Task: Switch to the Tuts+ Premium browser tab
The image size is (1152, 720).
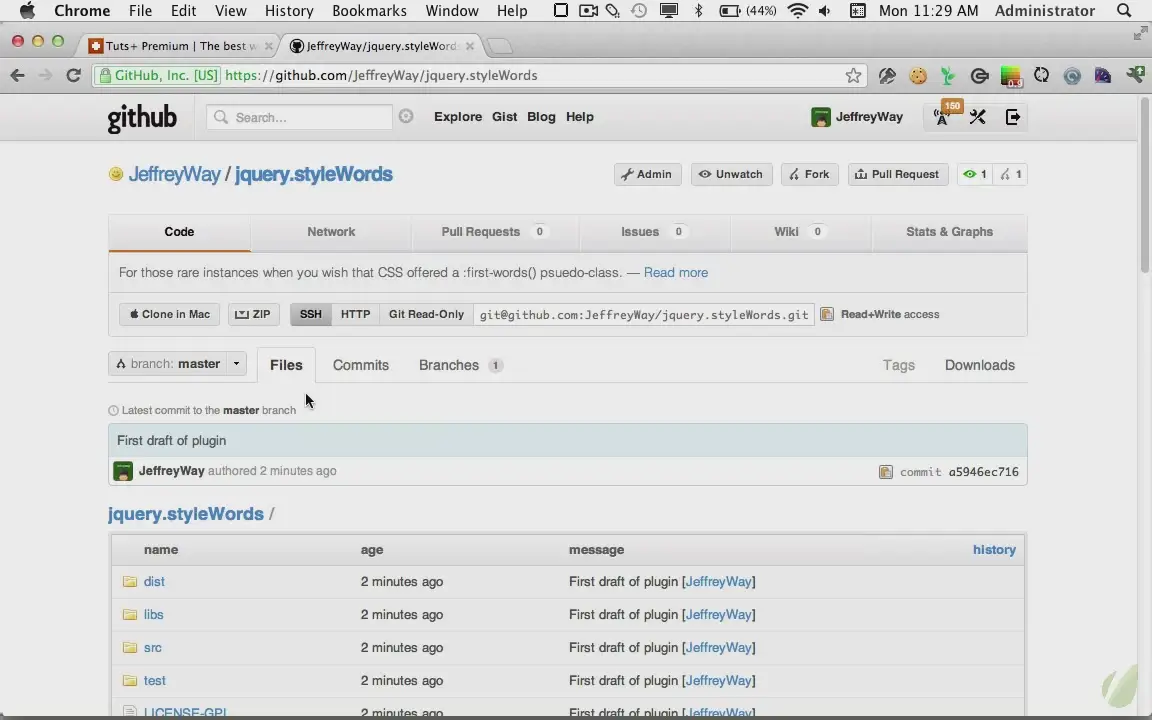Action: 180,46
